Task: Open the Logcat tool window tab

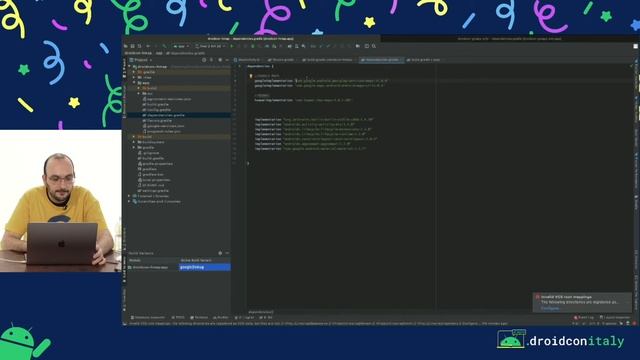Action: pyautogui.click(x=245, y=317)
